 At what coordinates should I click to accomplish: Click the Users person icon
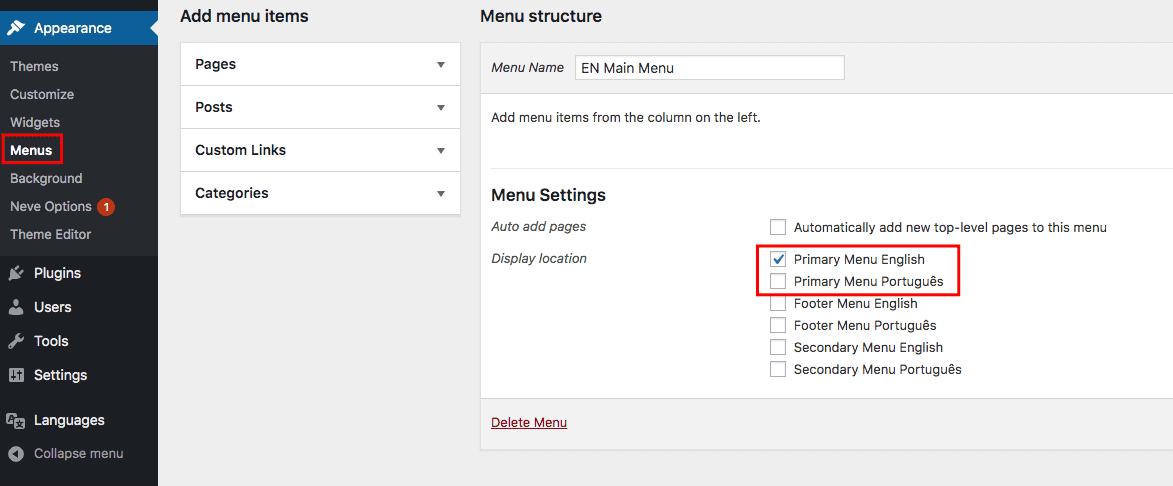click(x=16, y=307)
